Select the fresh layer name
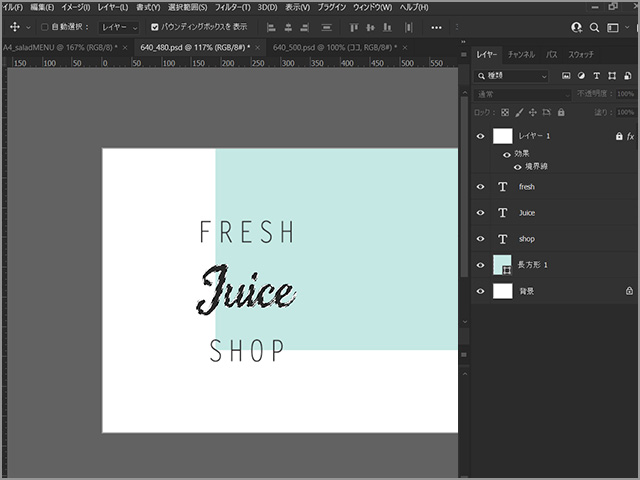The height and width of the screenshot is (480, 640). coord(527,187)
